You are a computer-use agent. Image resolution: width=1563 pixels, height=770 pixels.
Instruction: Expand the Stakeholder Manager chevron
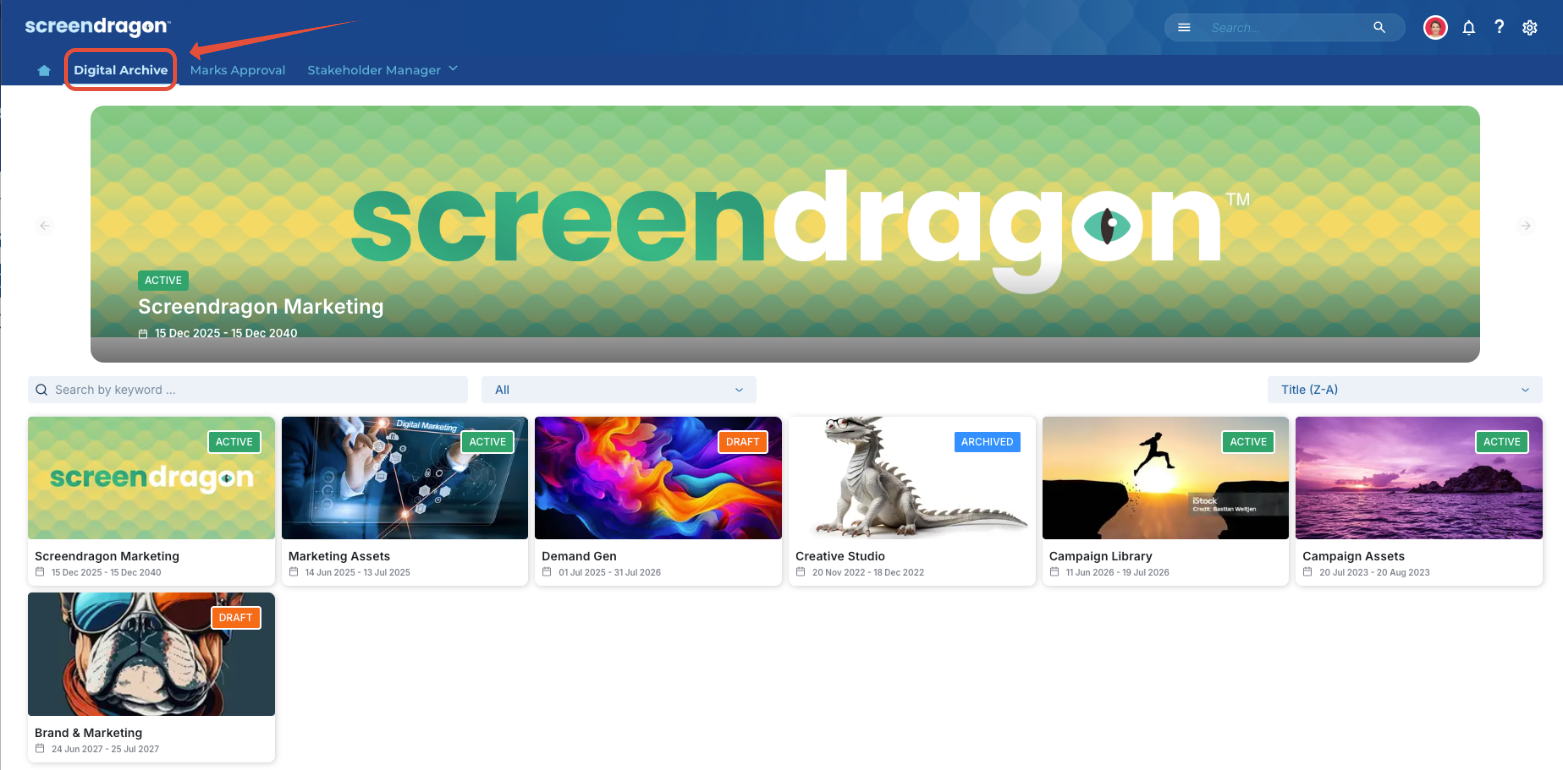pos(453,68)
